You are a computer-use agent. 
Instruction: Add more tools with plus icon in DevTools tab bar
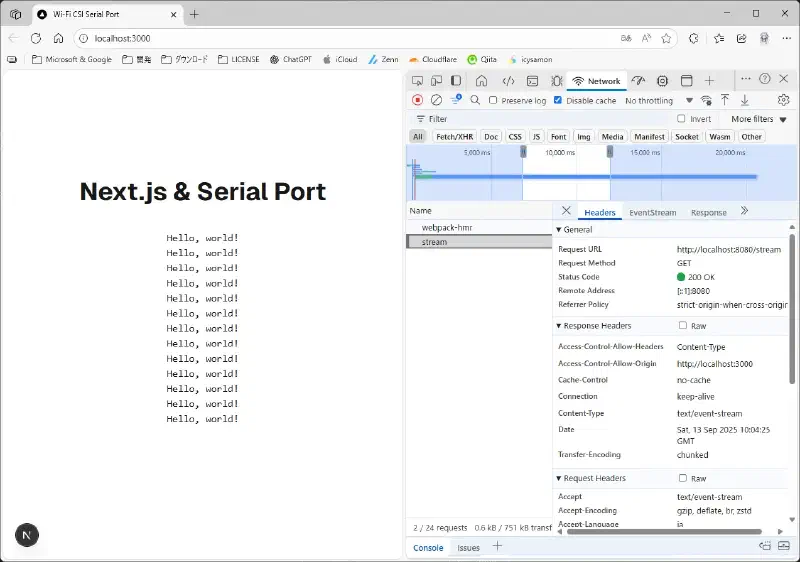tap(709, 81)
